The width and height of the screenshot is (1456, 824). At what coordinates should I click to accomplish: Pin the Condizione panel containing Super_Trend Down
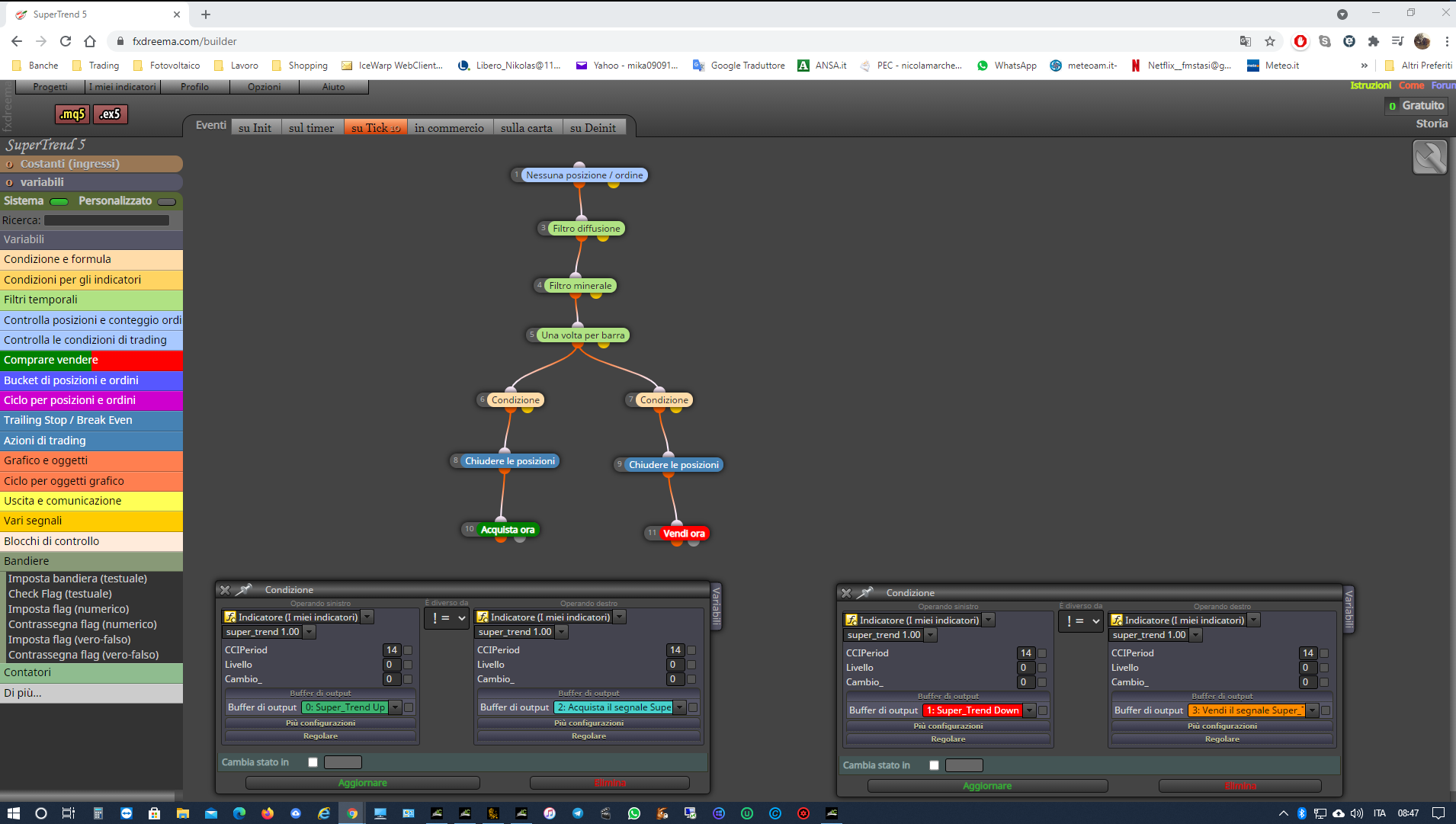point(865,592)
